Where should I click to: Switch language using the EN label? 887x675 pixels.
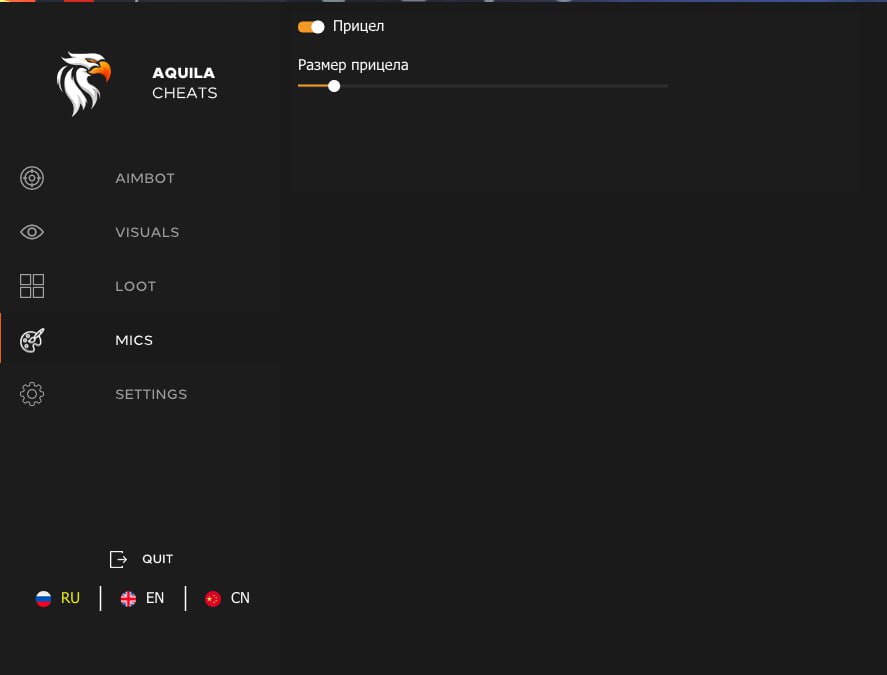(155, 598)
